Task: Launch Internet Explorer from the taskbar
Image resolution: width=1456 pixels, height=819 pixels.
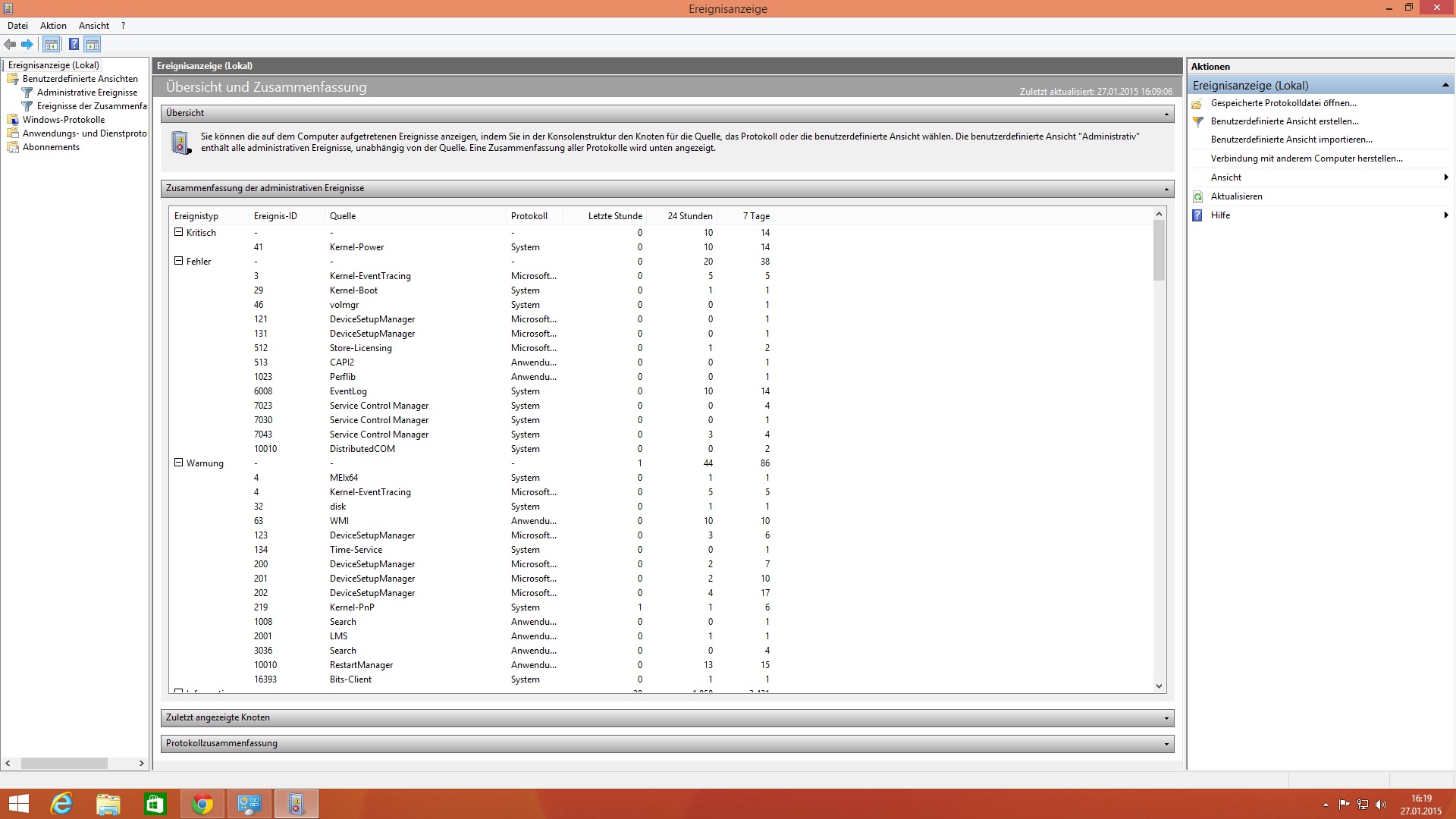Action: [x=61, y=804]
